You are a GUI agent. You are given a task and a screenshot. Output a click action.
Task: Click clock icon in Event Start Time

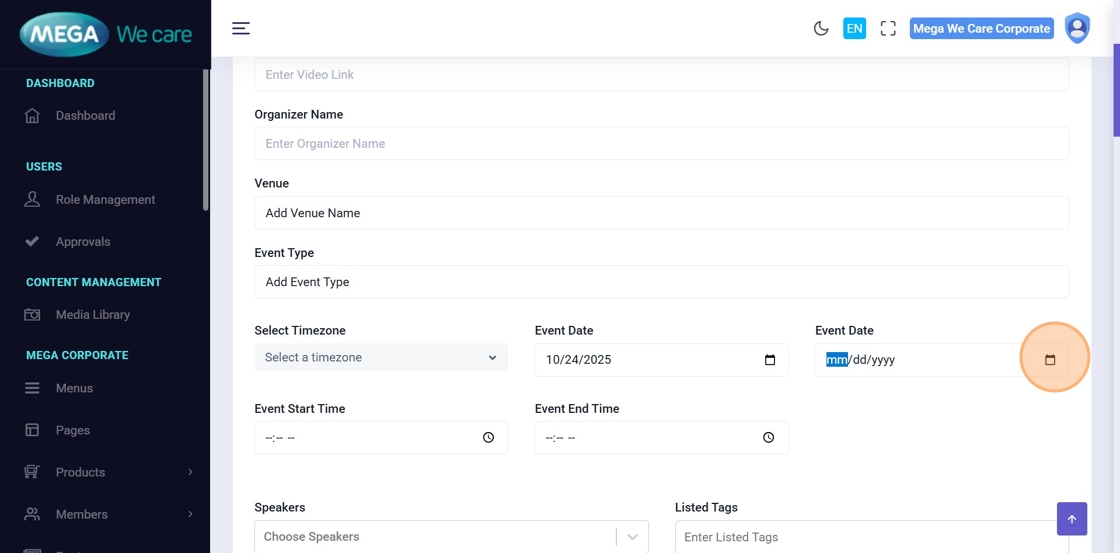[x=488, y=438]
